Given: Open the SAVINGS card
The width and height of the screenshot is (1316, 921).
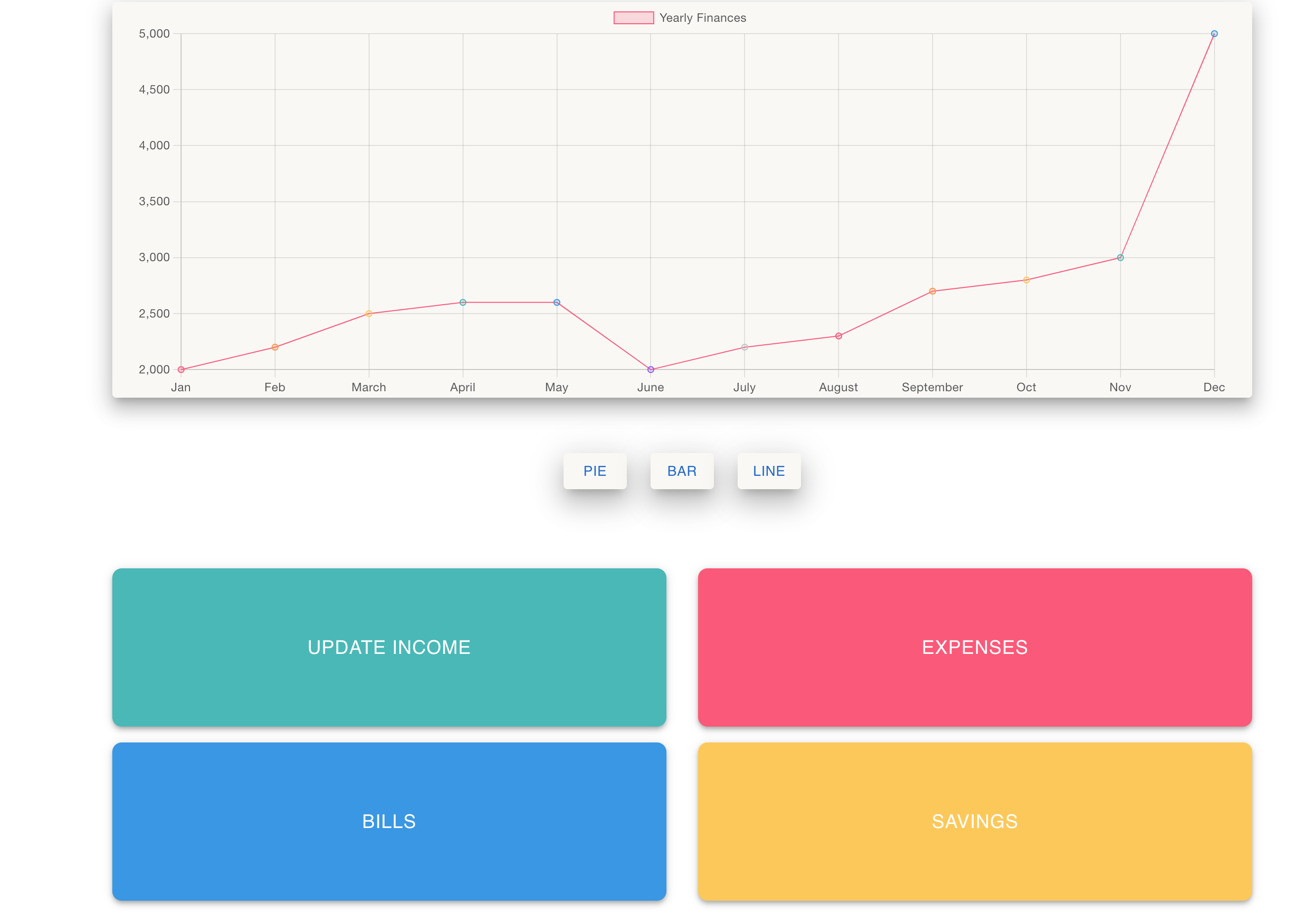Looking at the screenshot, I should tap(975, 821).
